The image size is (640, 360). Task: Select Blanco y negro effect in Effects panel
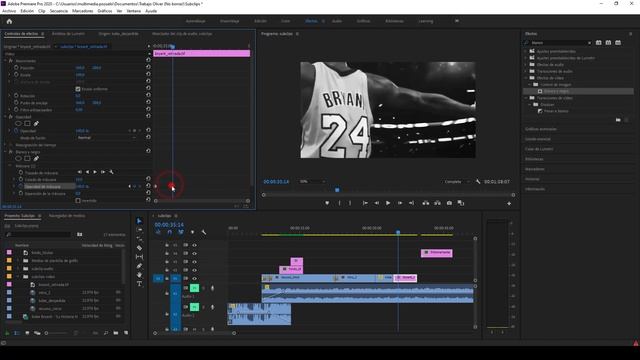pos(556,91)
